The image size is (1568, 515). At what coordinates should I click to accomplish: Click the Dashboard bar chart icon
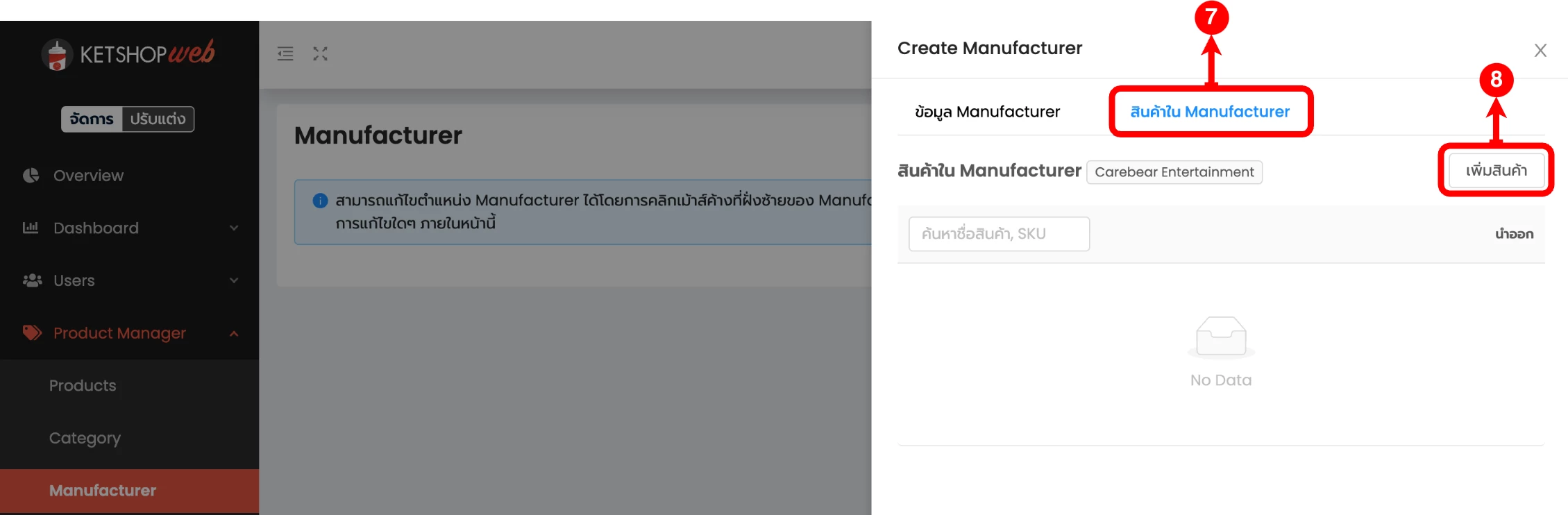tap(31, 228)
